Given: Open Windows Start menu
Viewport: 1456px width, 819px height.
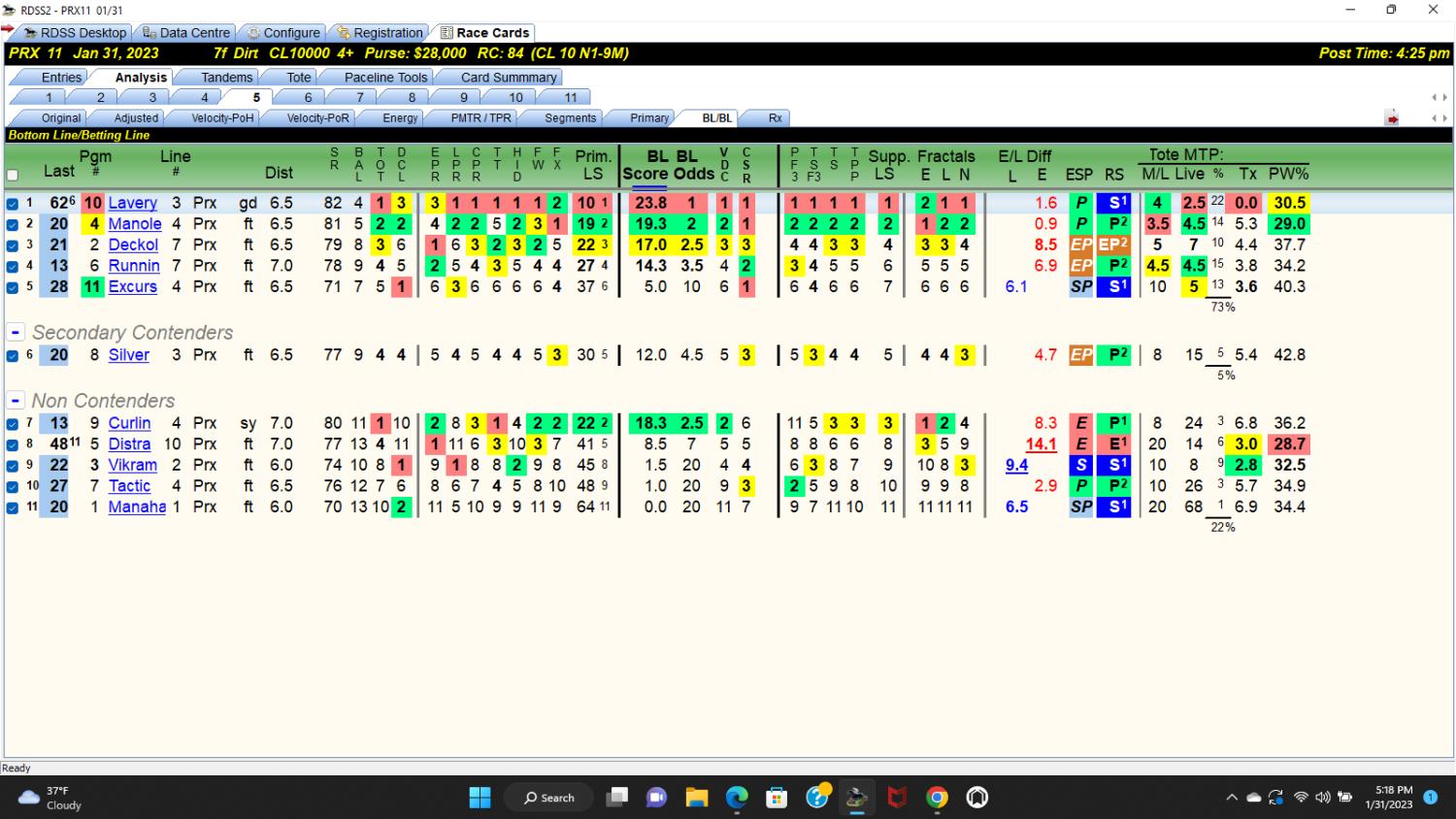Looking at the screenshot, I should click(480, 798).
